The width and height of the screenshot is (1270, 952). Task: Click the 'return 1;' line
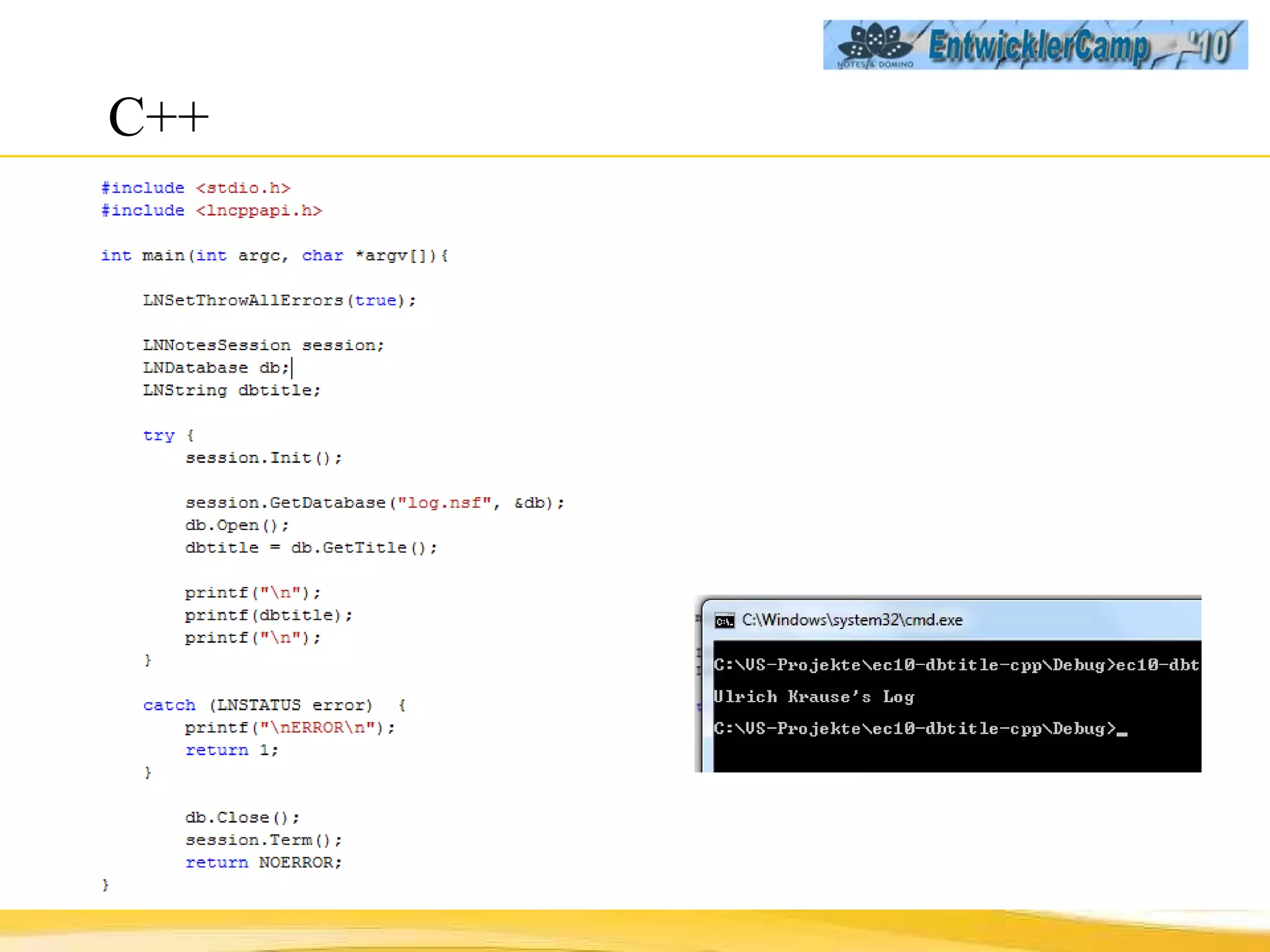232,751
